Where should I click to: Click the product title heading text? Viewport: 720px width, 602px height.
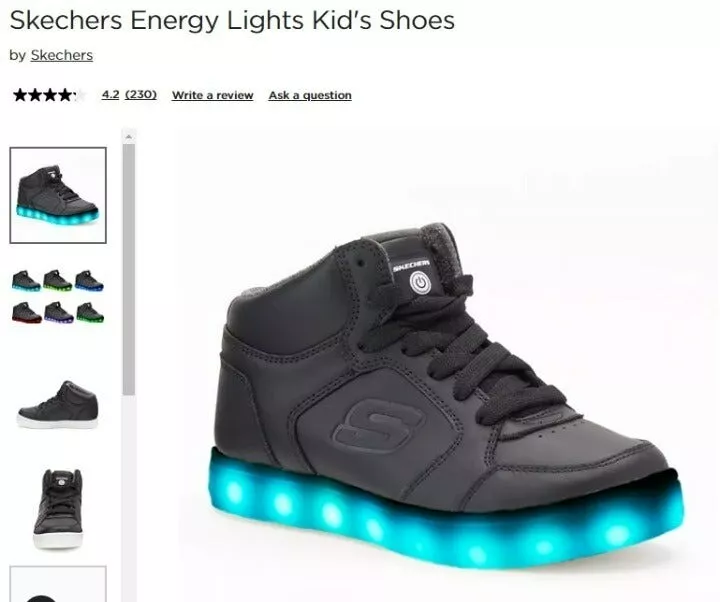[x=232, y=20]
